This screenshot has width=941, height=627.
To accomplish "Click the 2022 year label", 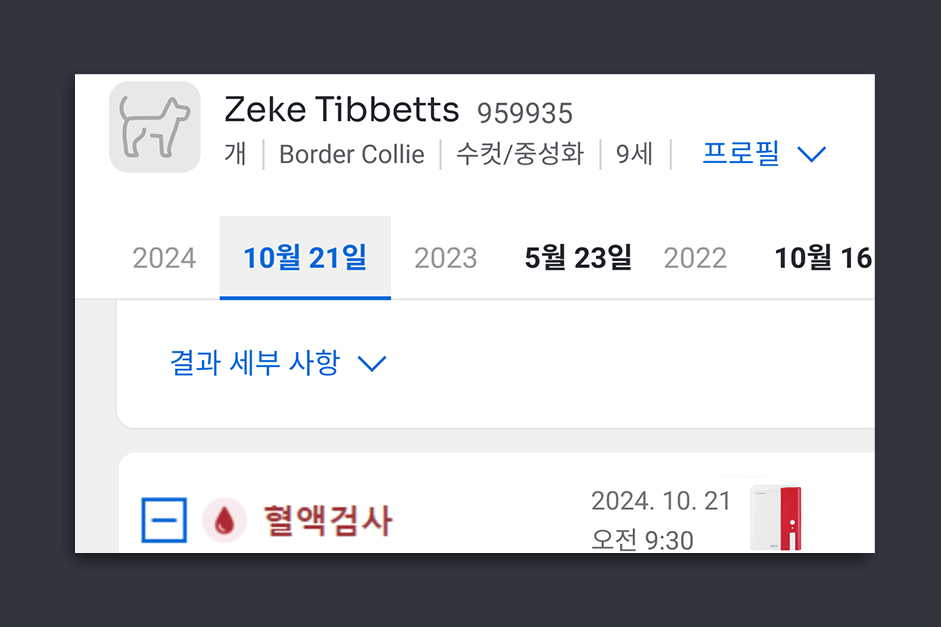I will [695, 258].
